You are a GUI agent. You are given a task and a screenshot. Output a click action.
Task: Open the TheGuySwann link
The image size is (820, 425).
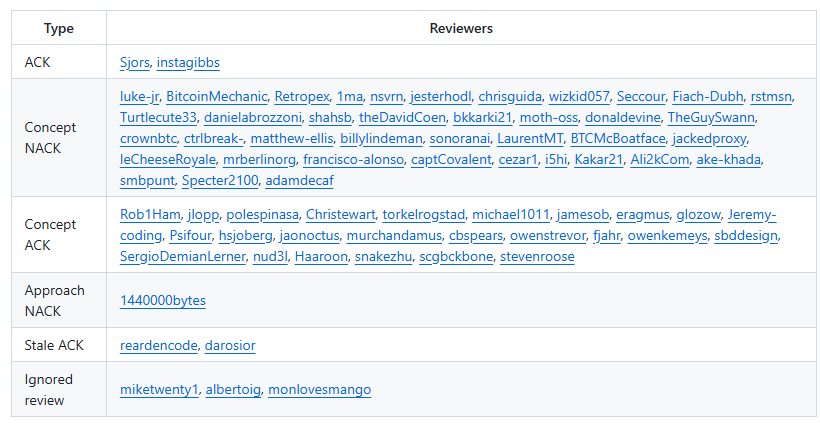click(x=711, y=118)
